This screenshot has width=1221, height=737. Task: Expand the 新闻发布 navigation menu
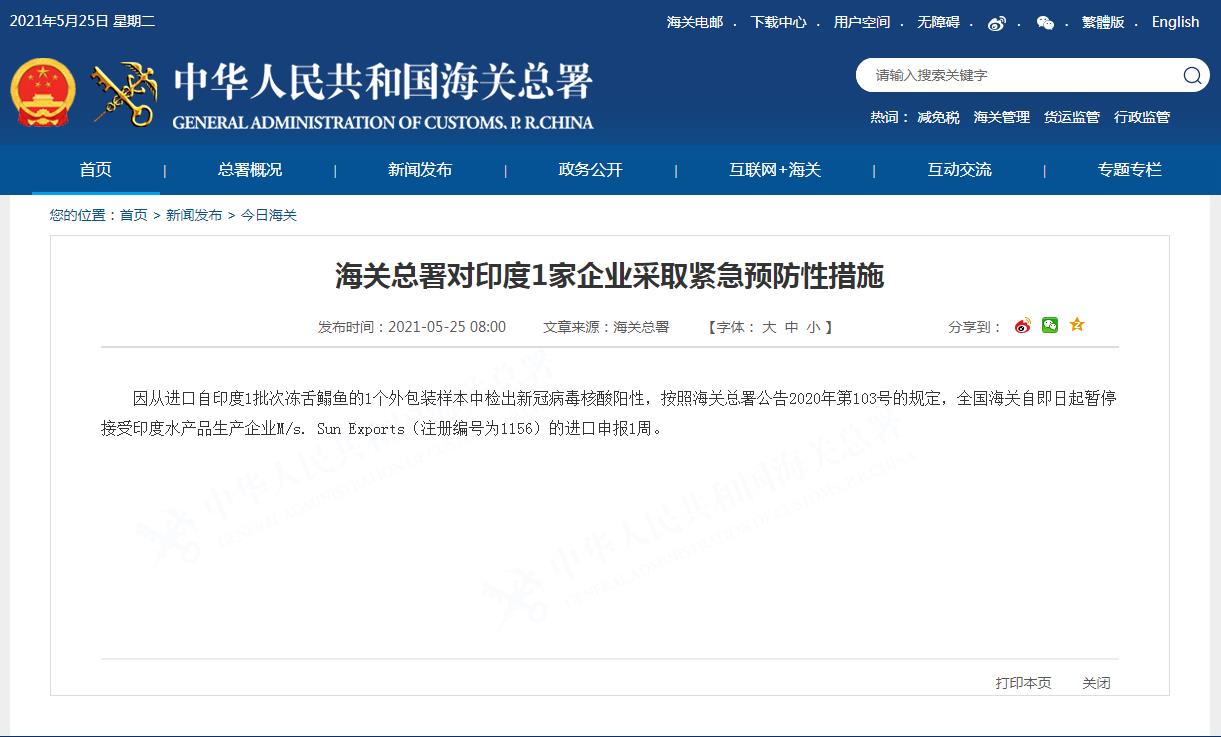click(420, 170)
